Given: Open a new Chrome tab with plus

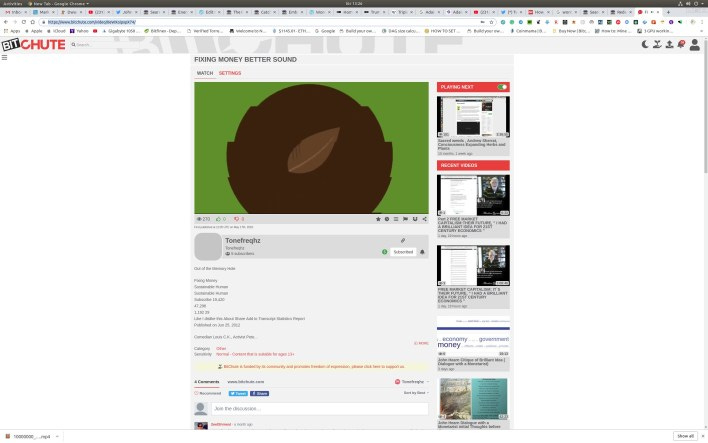Looking at the screenshot, I should tap(668, 12).
